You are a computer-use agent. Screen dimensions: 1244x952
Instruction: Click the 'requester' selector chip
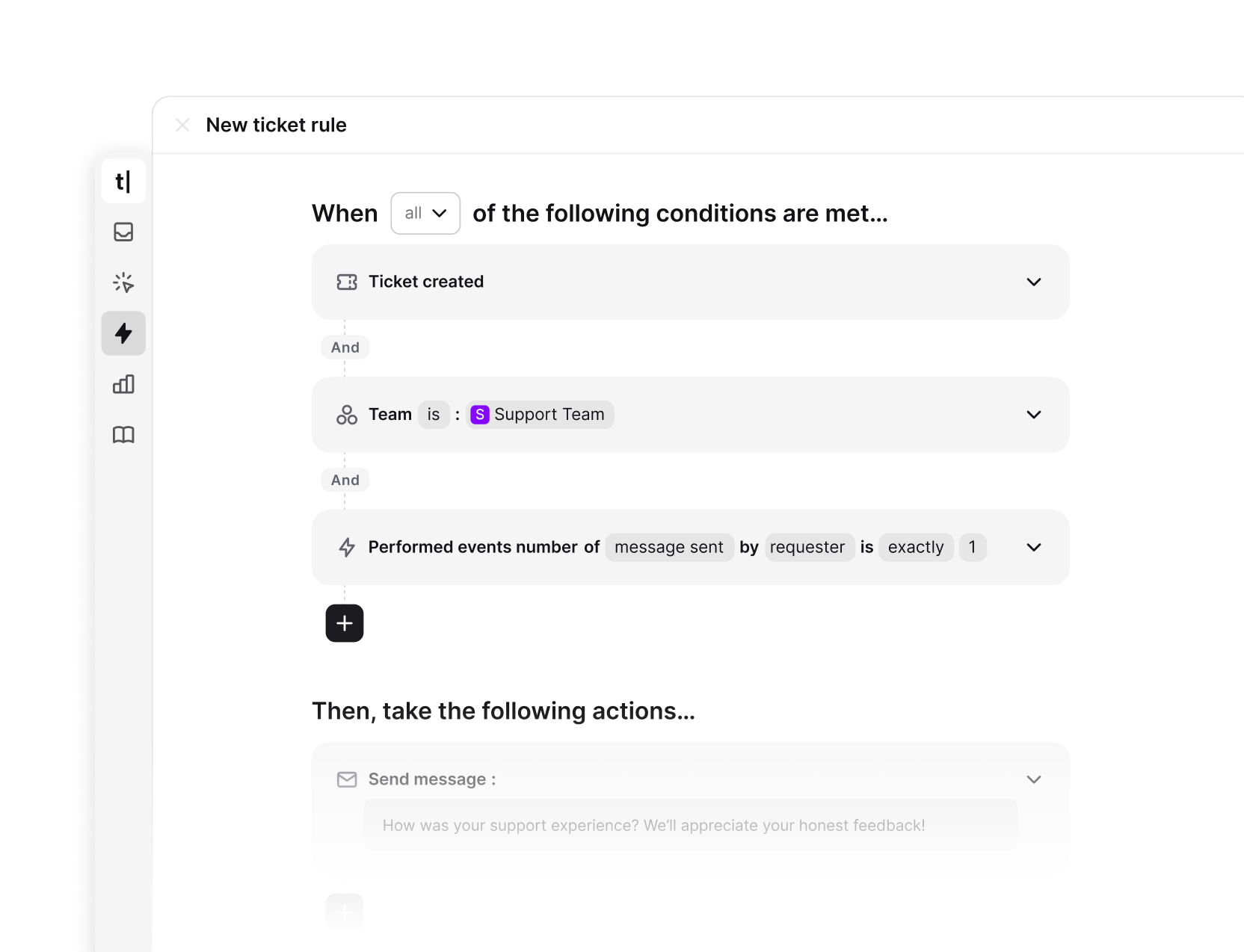tap(809, 547)
